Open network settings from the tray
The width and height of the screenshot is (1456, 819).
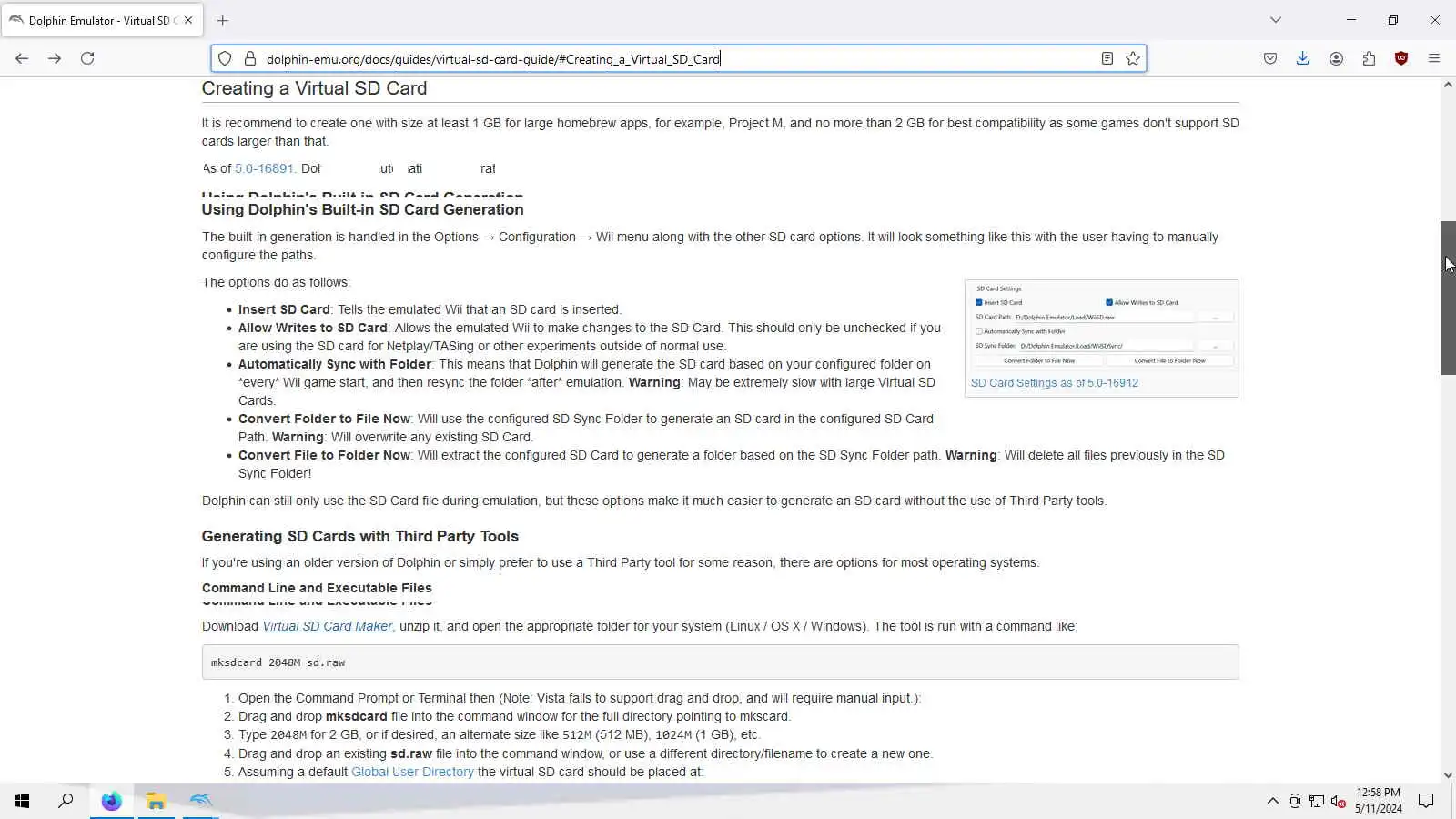(1317, 801)
